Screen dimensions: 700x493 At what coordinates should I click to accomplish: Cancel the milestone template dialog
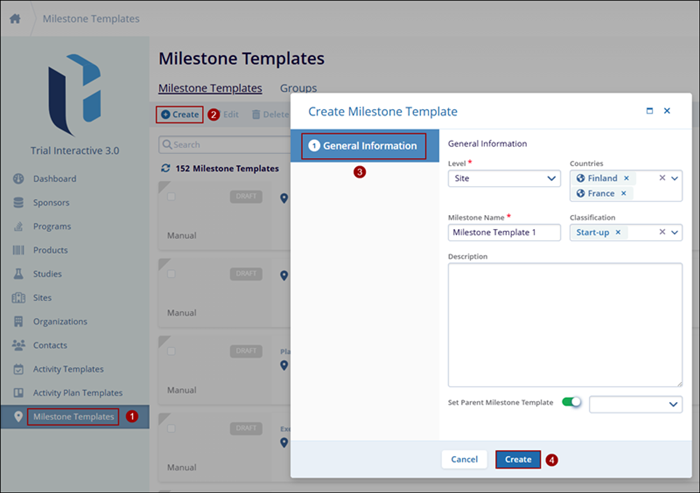(x=464, y=459)
